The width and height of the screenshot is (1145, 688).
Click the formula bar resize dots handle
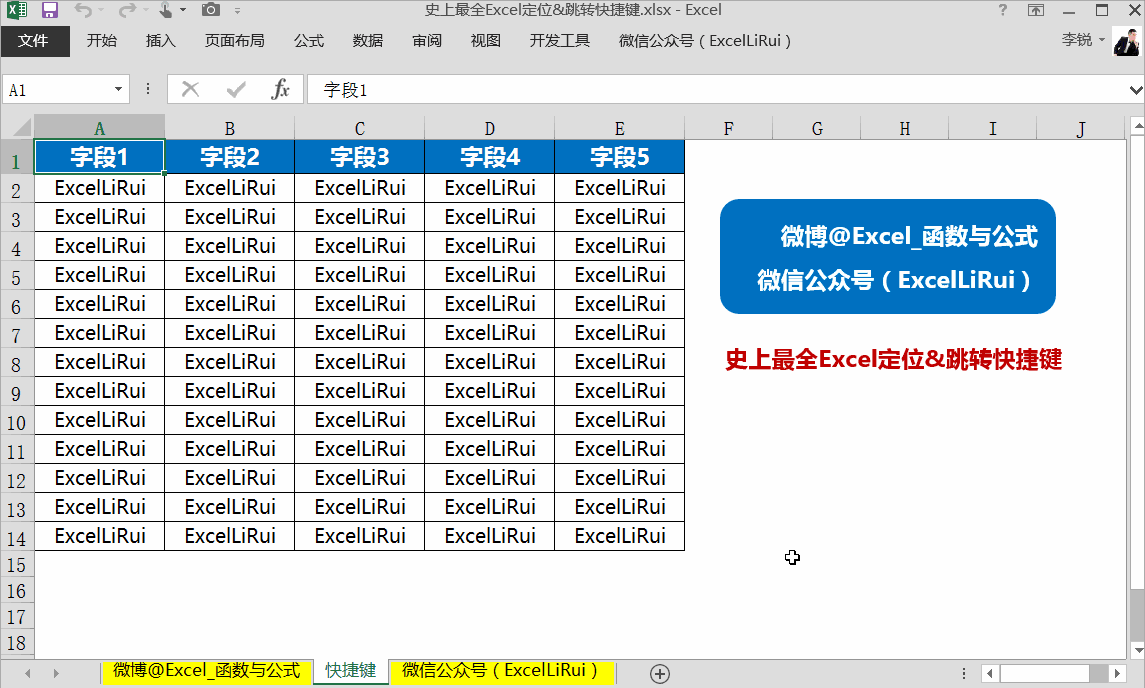pyautogui.click(x=148, y=89)
